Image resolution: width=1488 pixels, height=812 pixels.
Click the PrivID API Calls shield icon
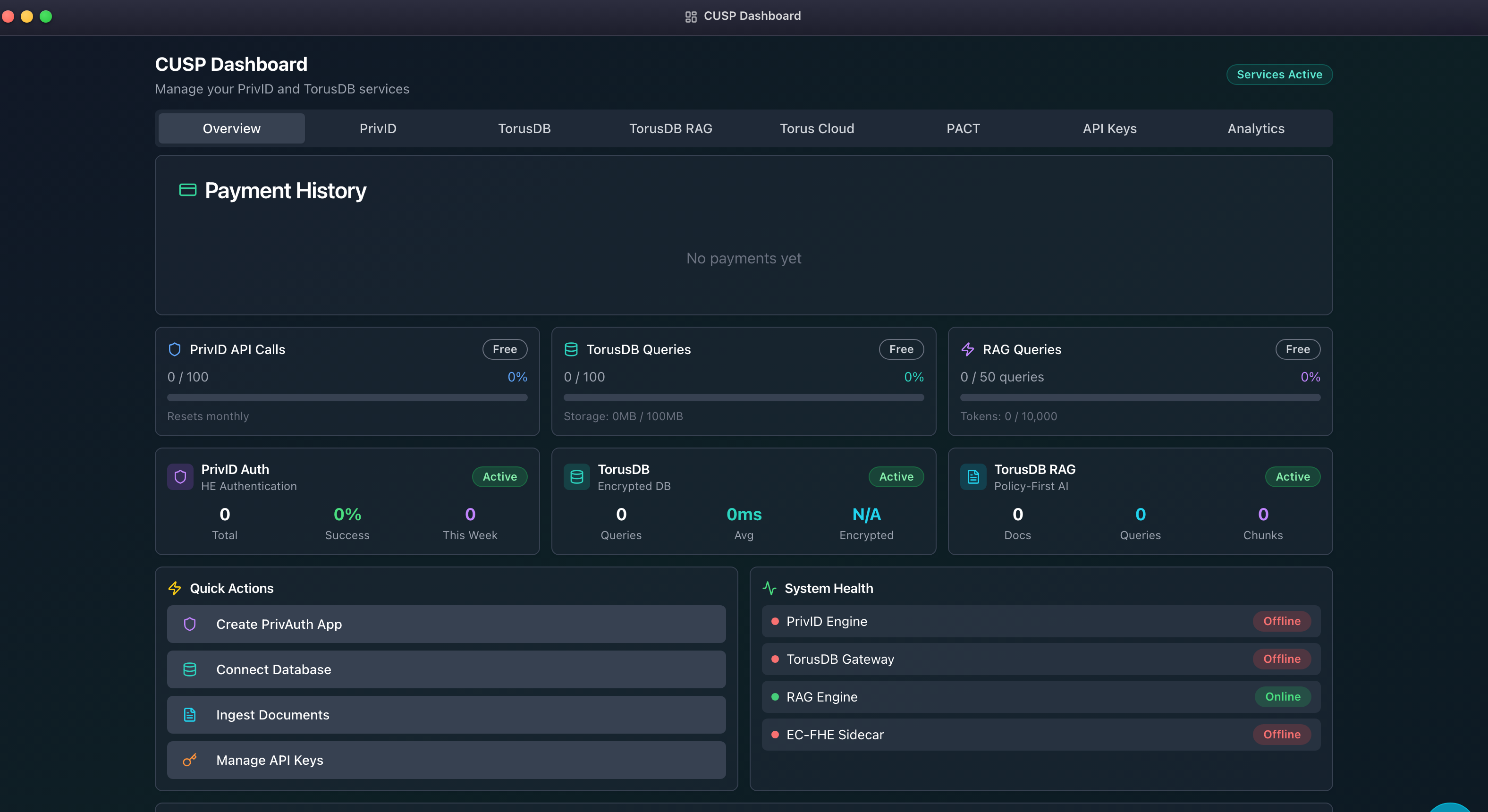click(x=175, y=349)
